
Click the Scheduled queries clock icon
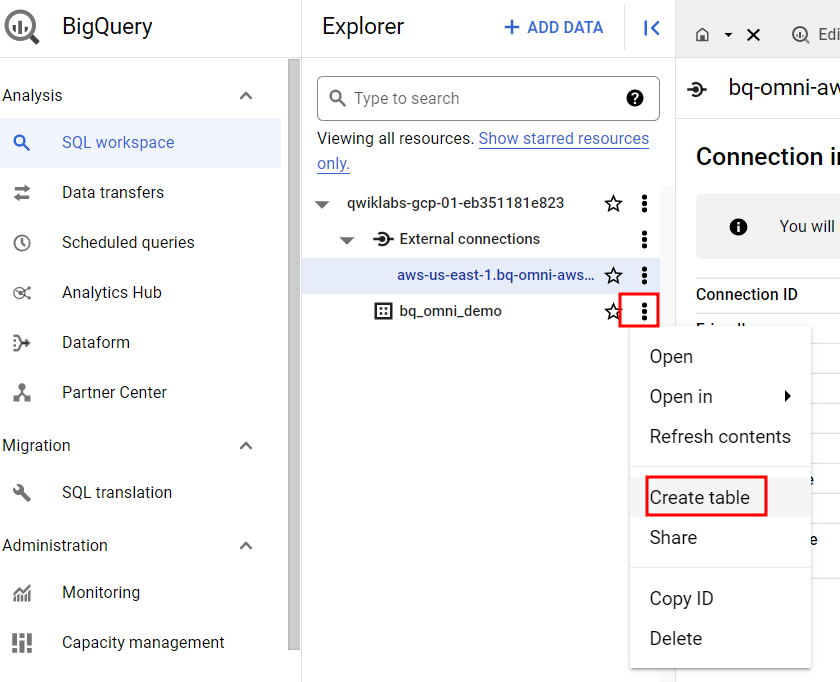coord(22,243)
